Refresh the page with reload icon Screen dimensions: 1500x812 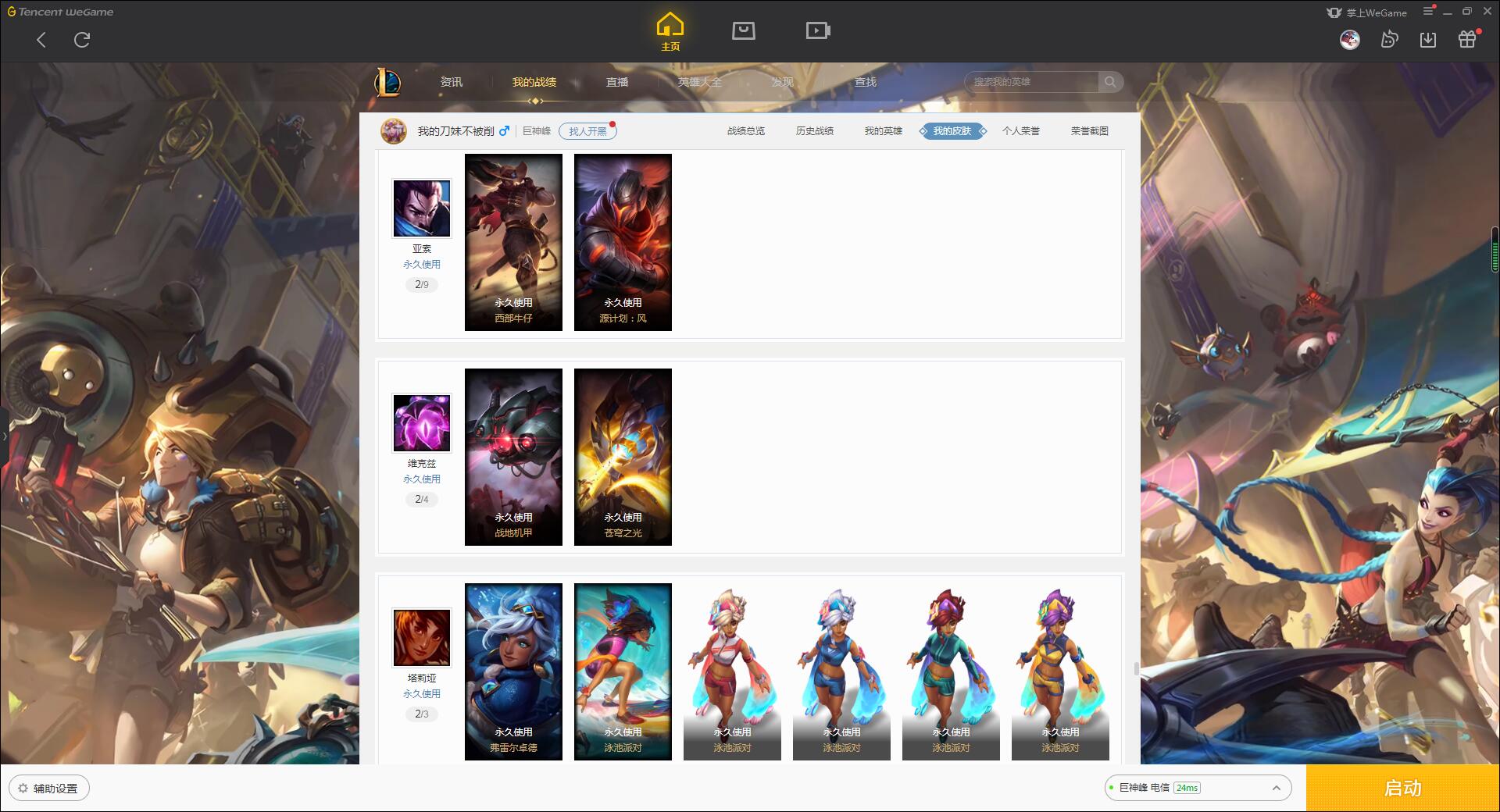click(x=82, y=40)
